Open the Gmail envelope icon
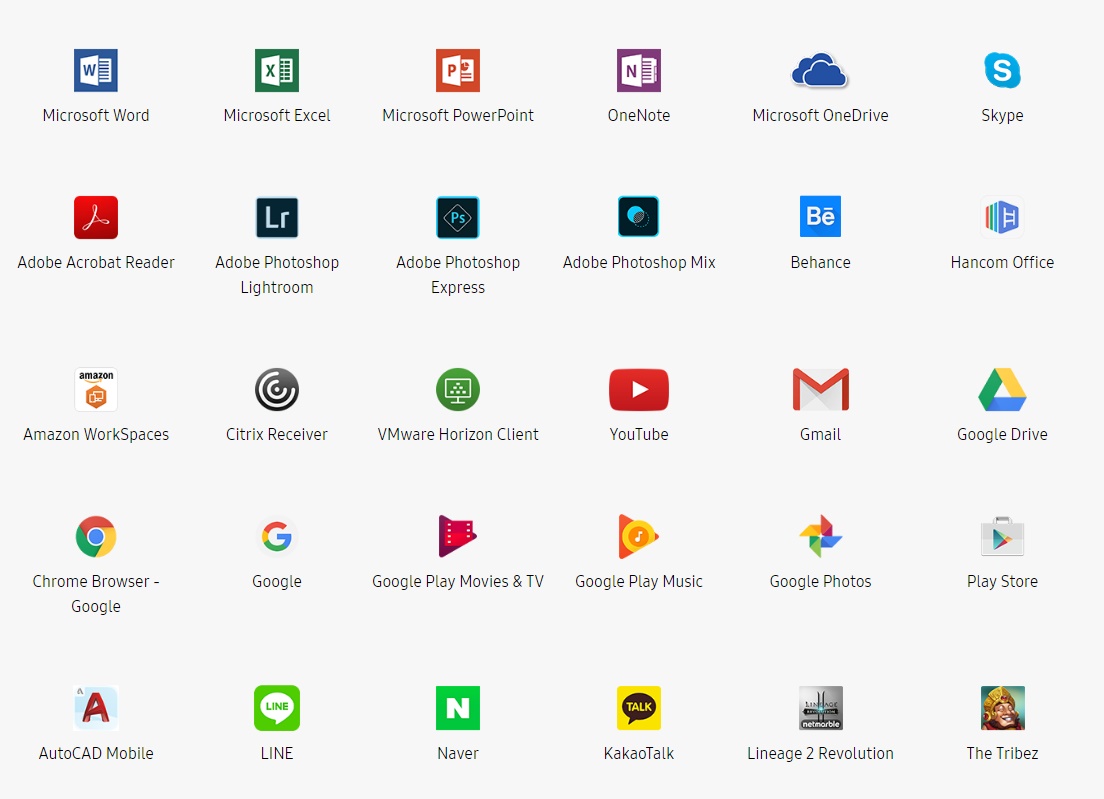Image resolution: width=1104 pixels, height=799 pixels. pyautogui.click(x=820, y=389)
